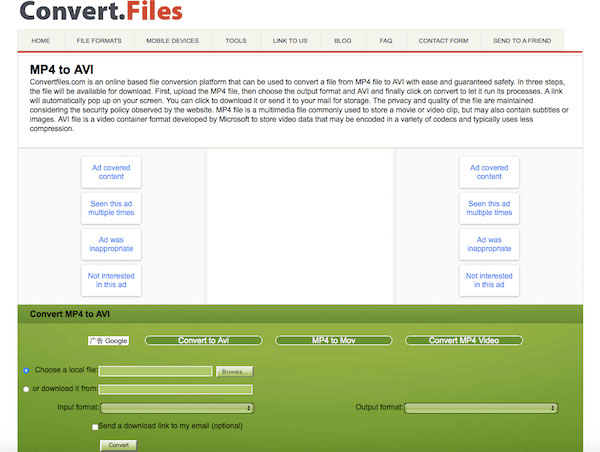Choose right ad's Seen this ad multiple times
Image resolution: width=600 pixels, height=452 pixels.
489,208
